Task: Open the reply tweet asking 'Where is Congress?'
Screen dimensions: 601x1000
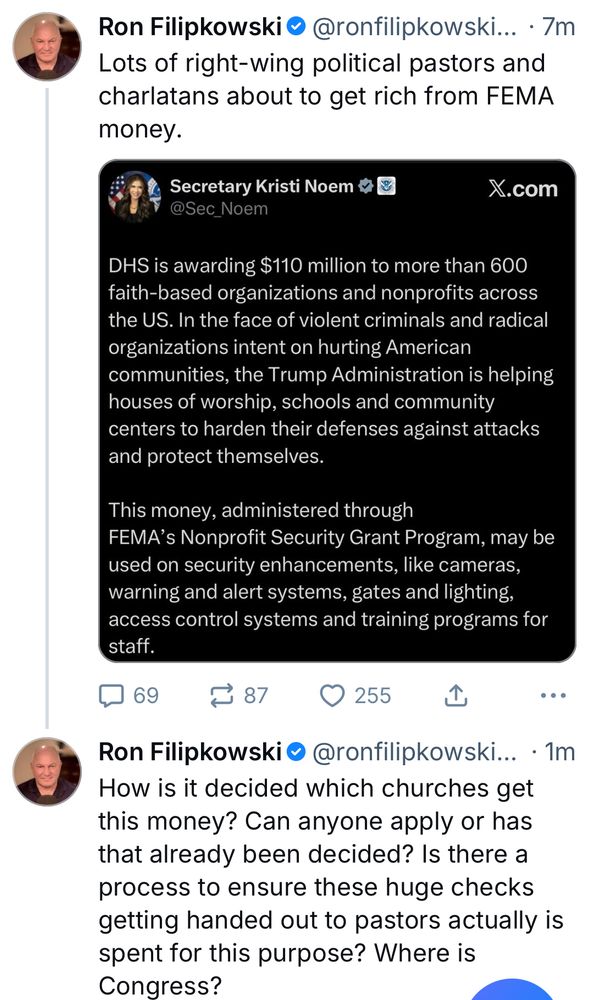Action: coord(331,887)
